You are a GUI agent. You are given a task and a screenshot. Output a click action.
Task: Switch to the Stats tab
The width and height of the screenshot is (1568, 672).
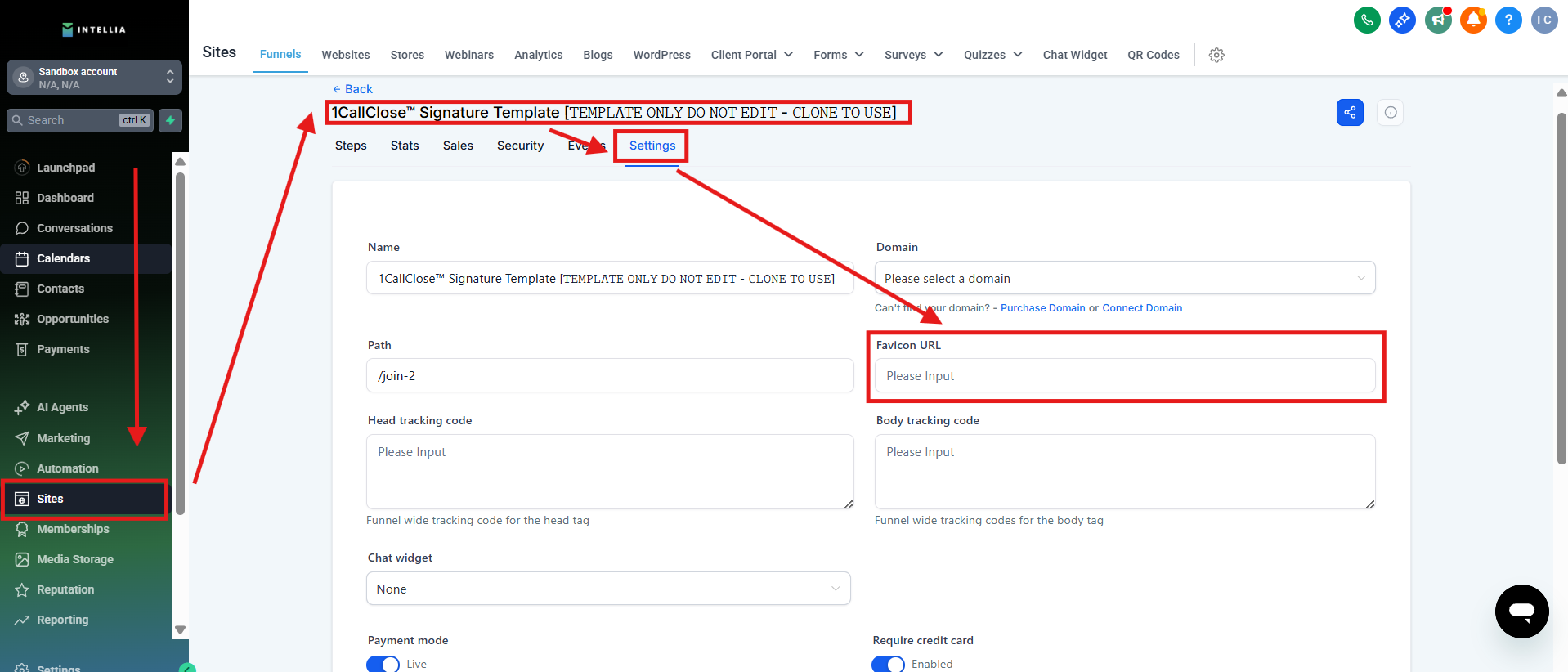[x=405, y=146]
